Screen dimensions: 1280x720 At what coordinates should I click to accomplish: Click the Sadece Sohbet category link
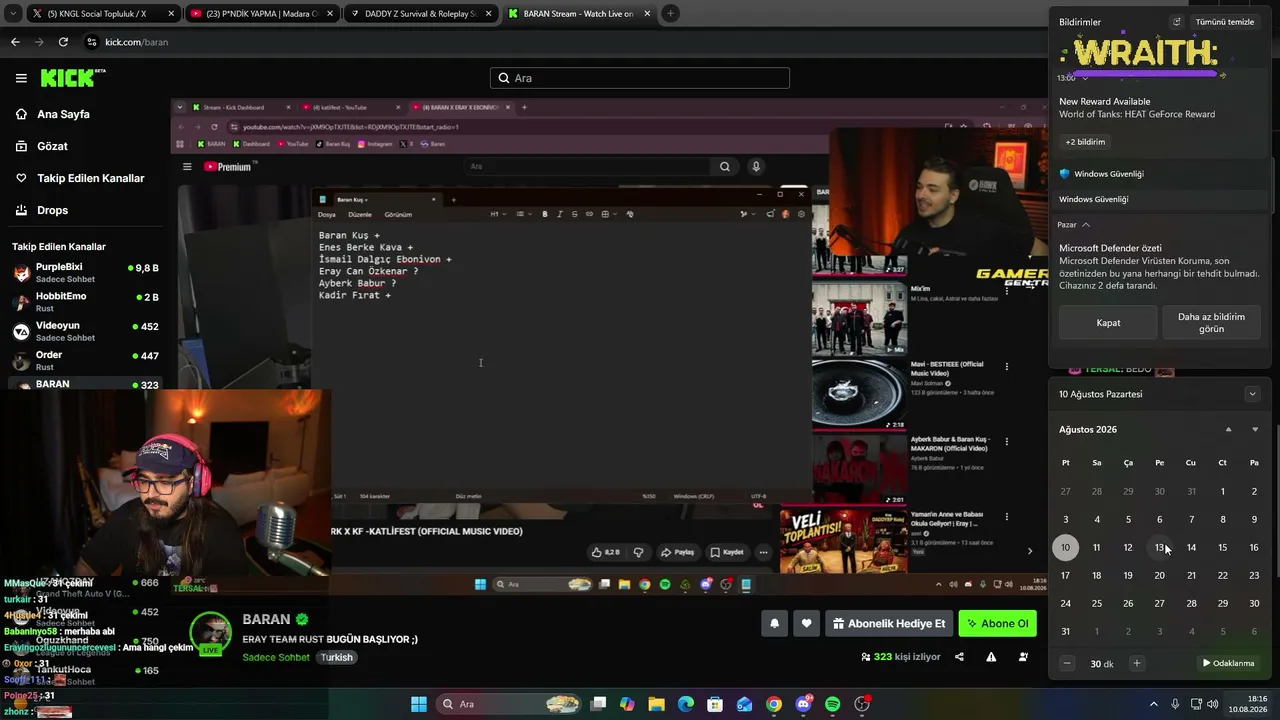(x=276, y=658)
